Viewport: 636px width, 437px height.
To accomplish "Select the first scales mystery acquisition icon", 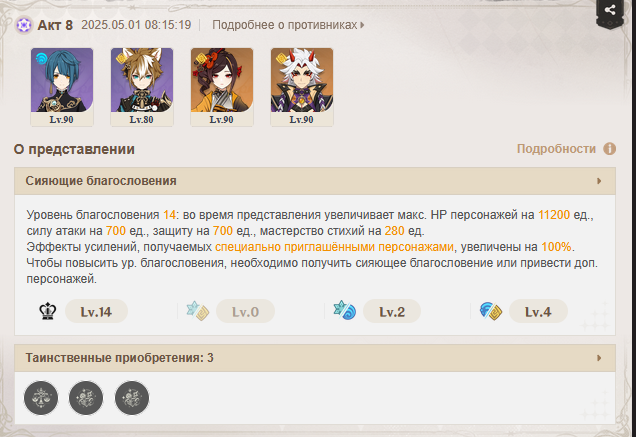I will pos(41,398).
